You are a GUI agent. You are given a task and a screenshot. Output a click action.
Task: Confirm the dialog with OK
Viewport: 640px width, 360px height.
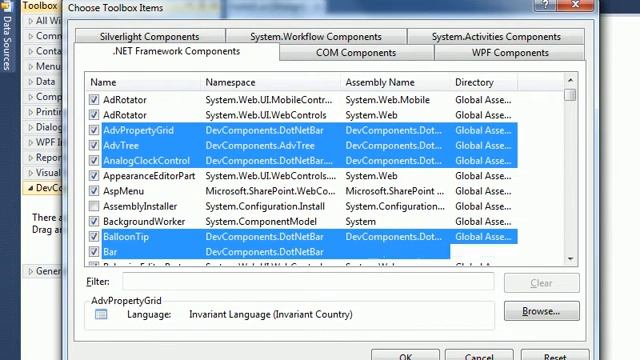pyautogui.click(x=405, y=356)
